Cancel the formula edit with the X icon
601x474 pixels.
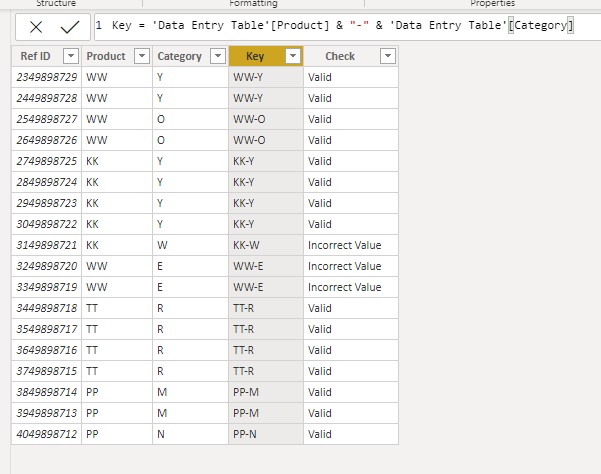(x=36, y=27)
